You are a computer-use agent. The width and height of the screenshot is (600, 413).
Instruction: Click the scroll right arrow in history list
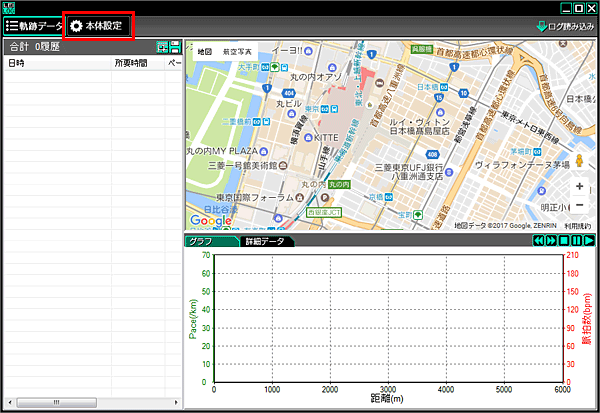coord(176,402)
